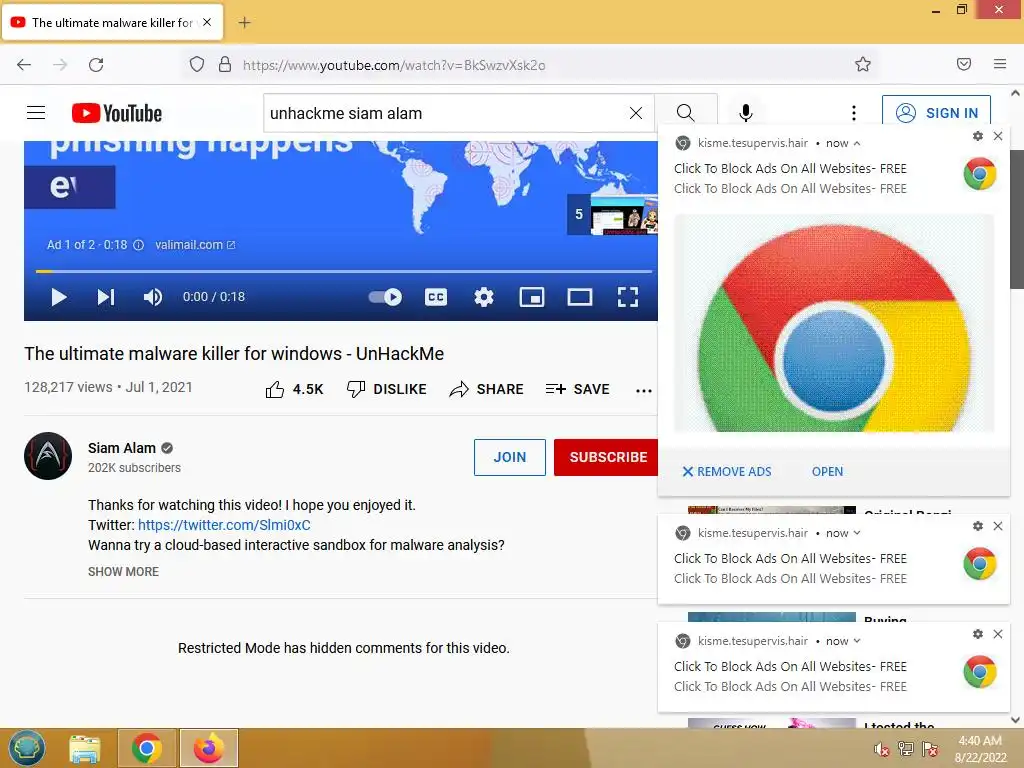Expand second notification chevron
Viewport: 1024px width, 768px height.
coord(857,533)
